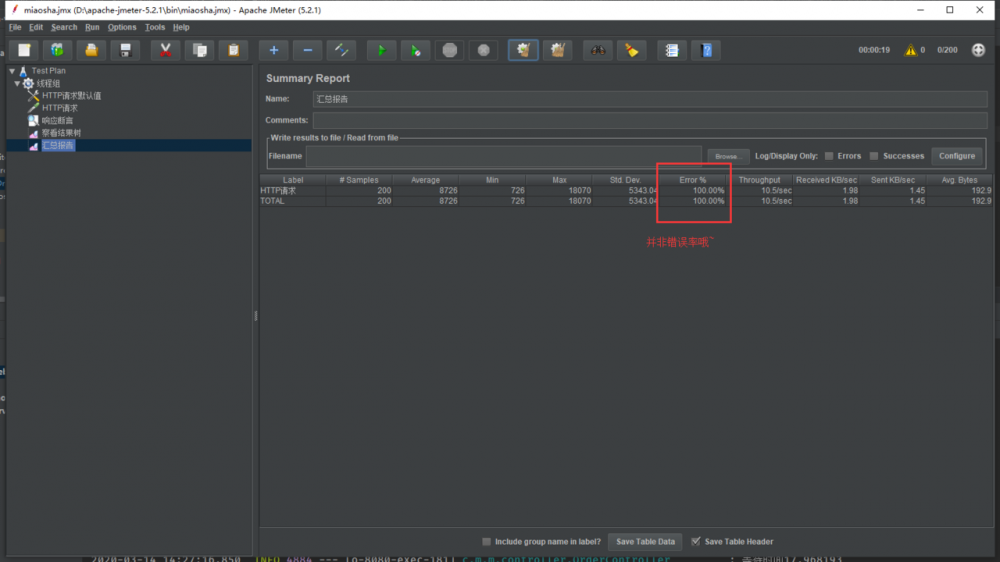Click the Shutdown threads icon
Viewport: 1000px width, 562px height.
(x=483, y=50)
